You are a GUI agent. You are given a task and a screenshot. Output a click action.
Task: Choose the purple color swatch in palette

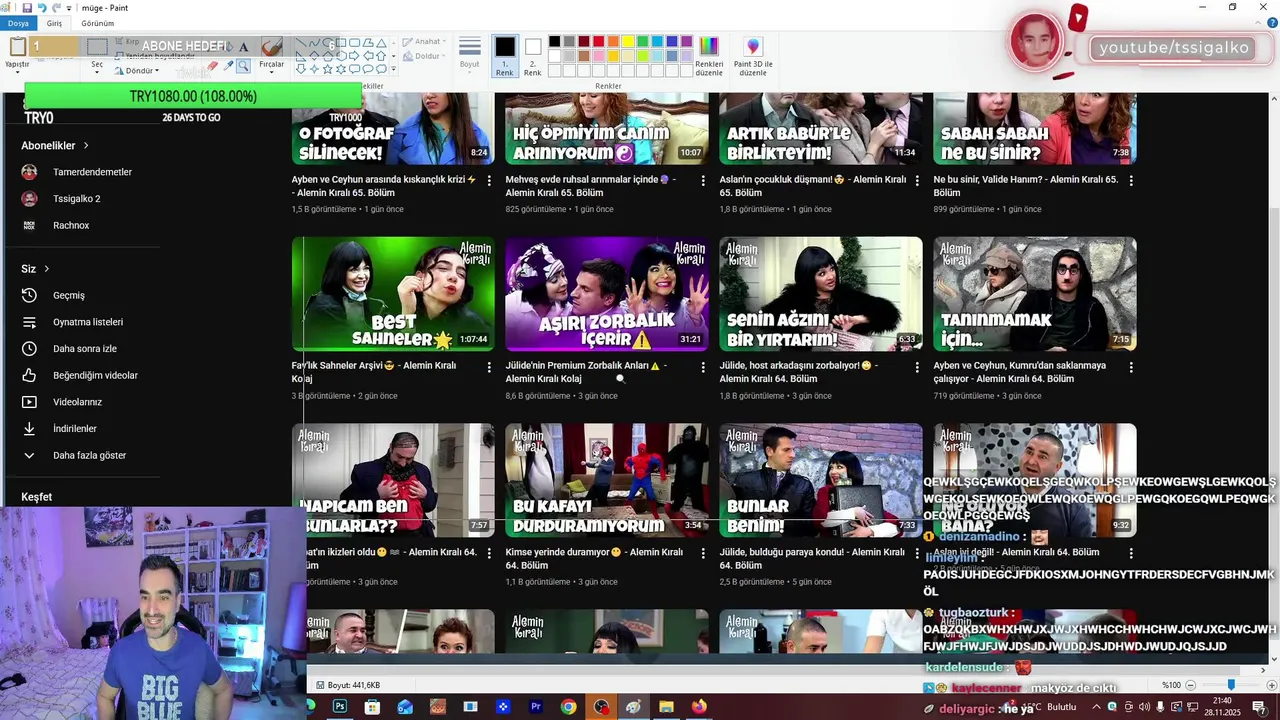coord(687,42)
